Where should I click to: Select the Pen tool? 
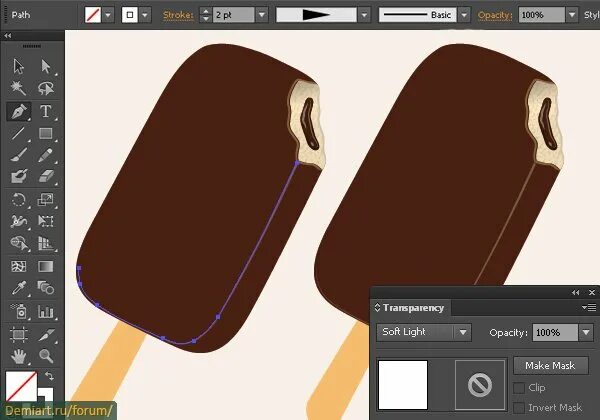[18, 111]
